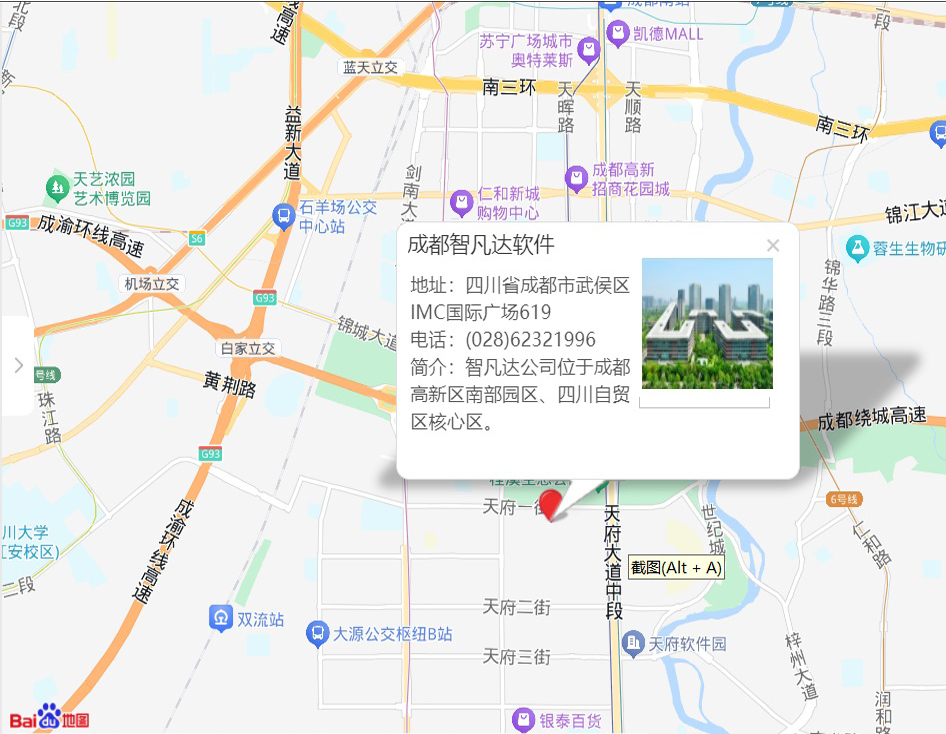Expand the left side panel arrow

pos(17,365)
